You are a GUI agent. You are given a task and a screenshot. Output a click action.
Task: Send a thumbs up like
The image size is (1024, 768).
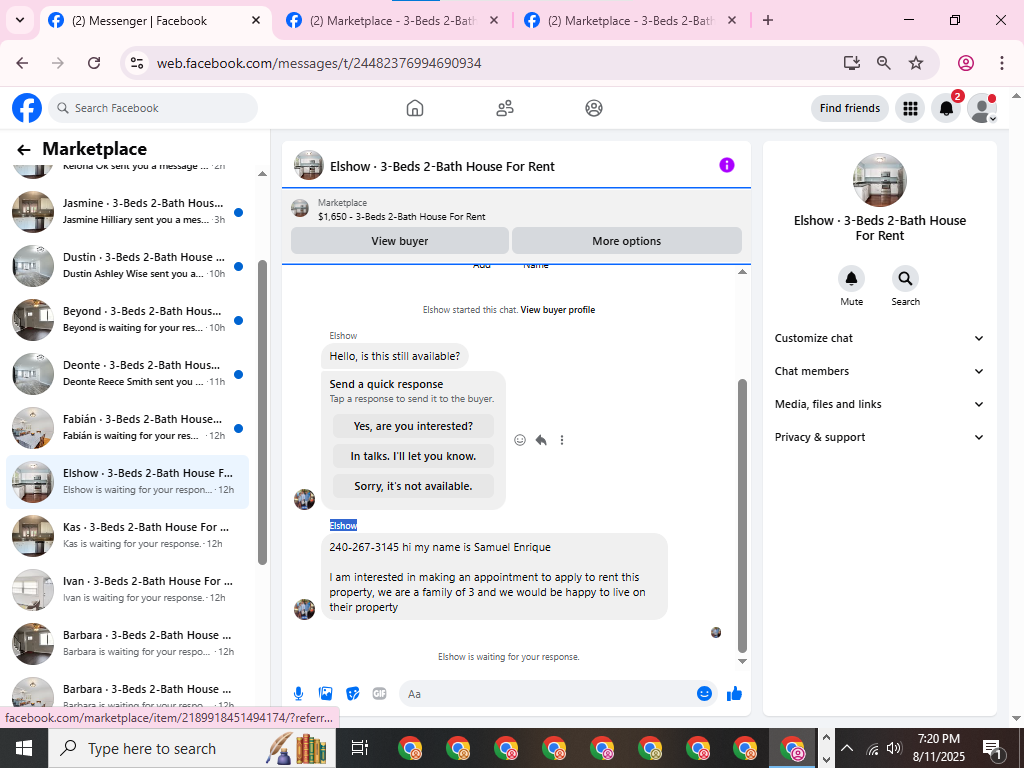point(735,694)
